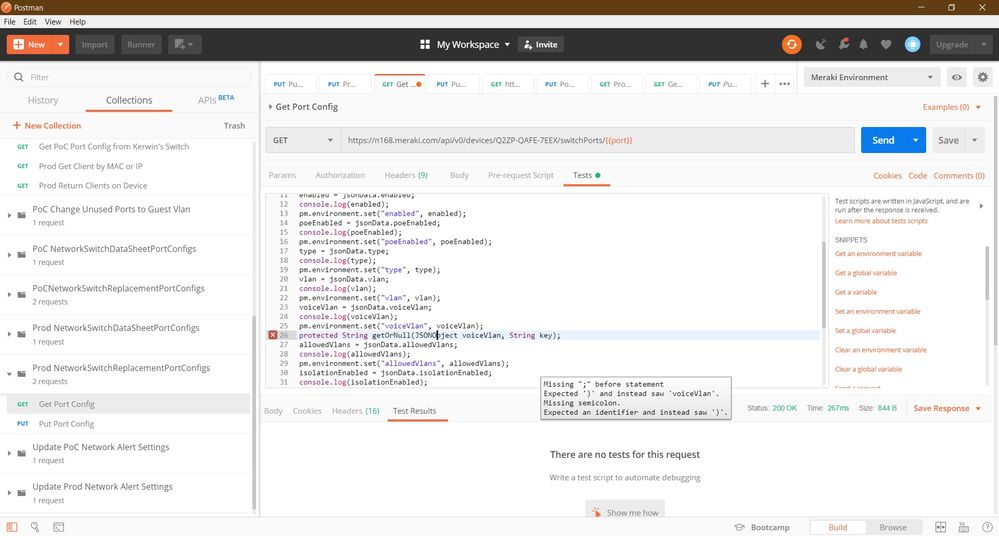
Task: Open the Help menu
Action: (77, 22)
